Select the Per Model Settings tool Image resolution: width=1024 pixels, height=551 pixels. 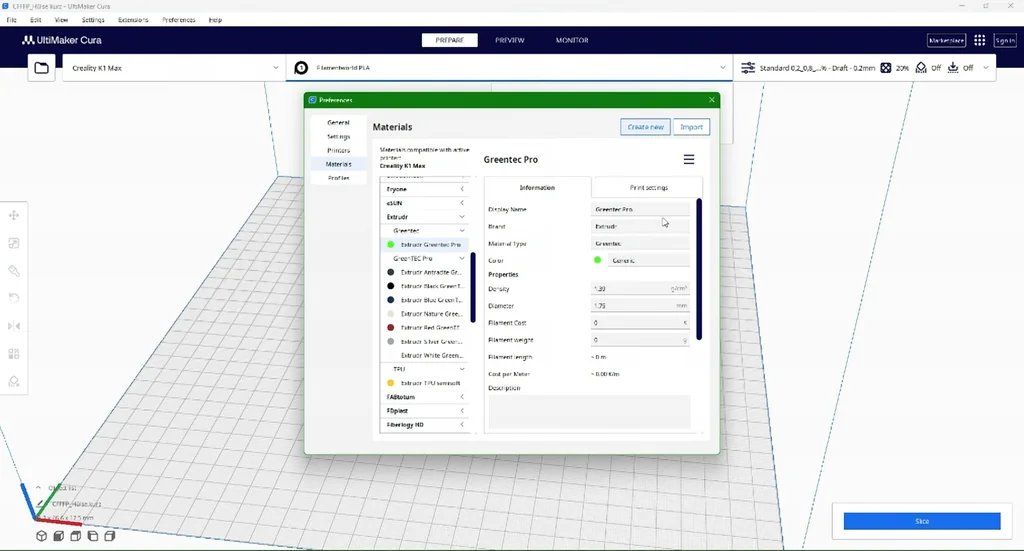click(14, 354)
